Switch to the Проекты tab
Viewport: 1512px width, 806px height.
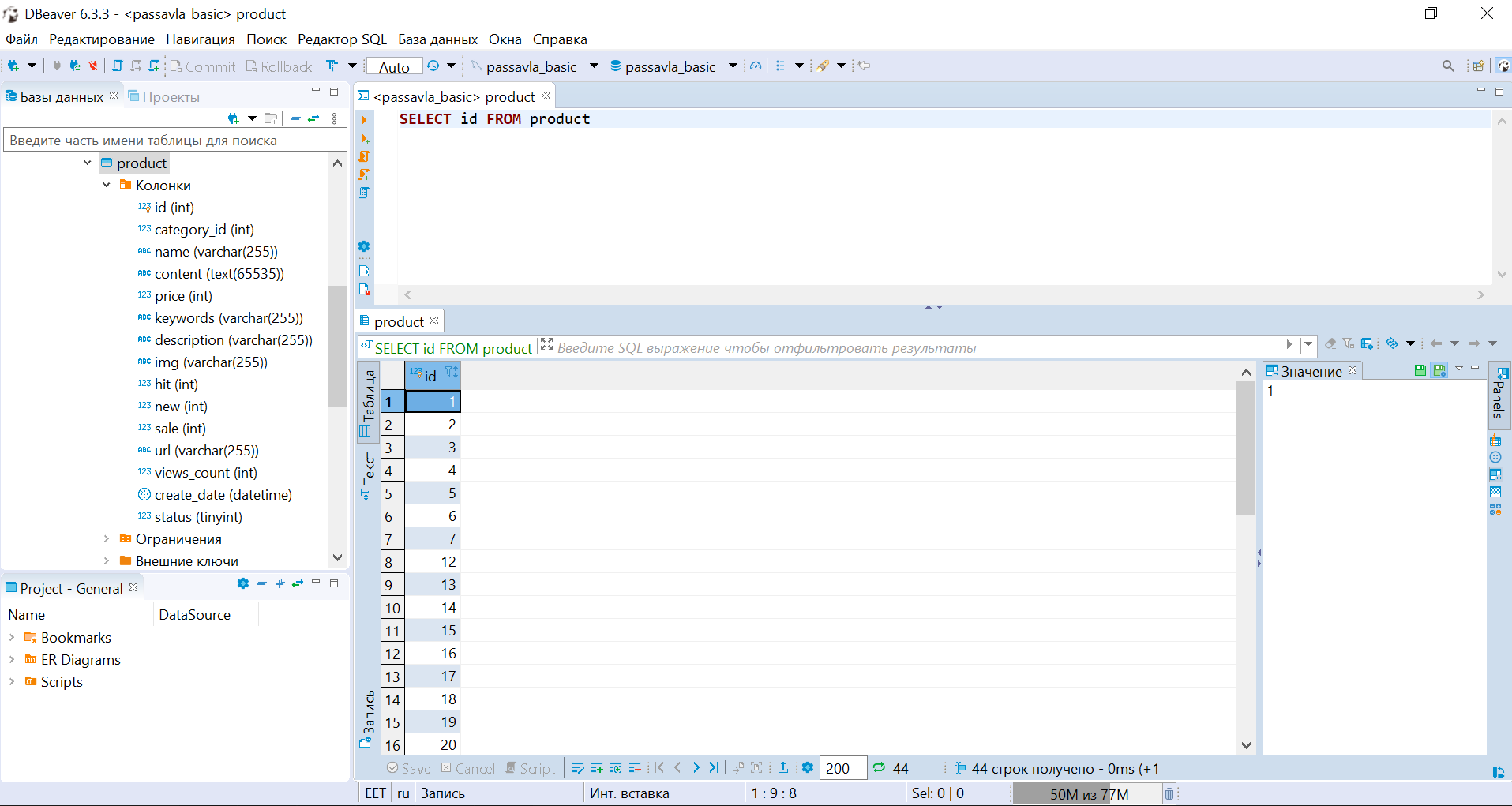(x=164, y=96)
